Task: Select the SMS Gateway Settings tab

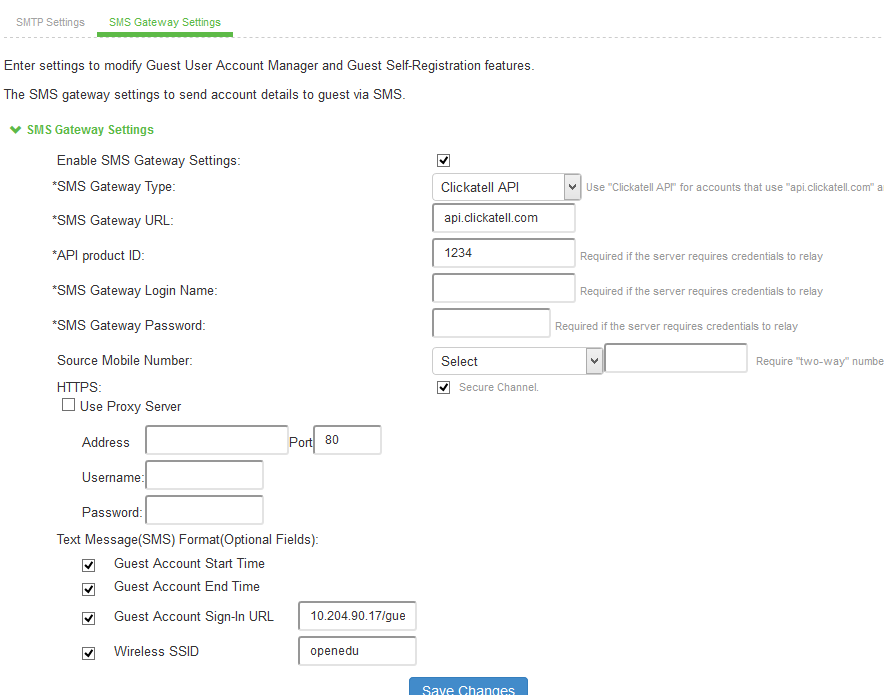Action: pos(165,22)
